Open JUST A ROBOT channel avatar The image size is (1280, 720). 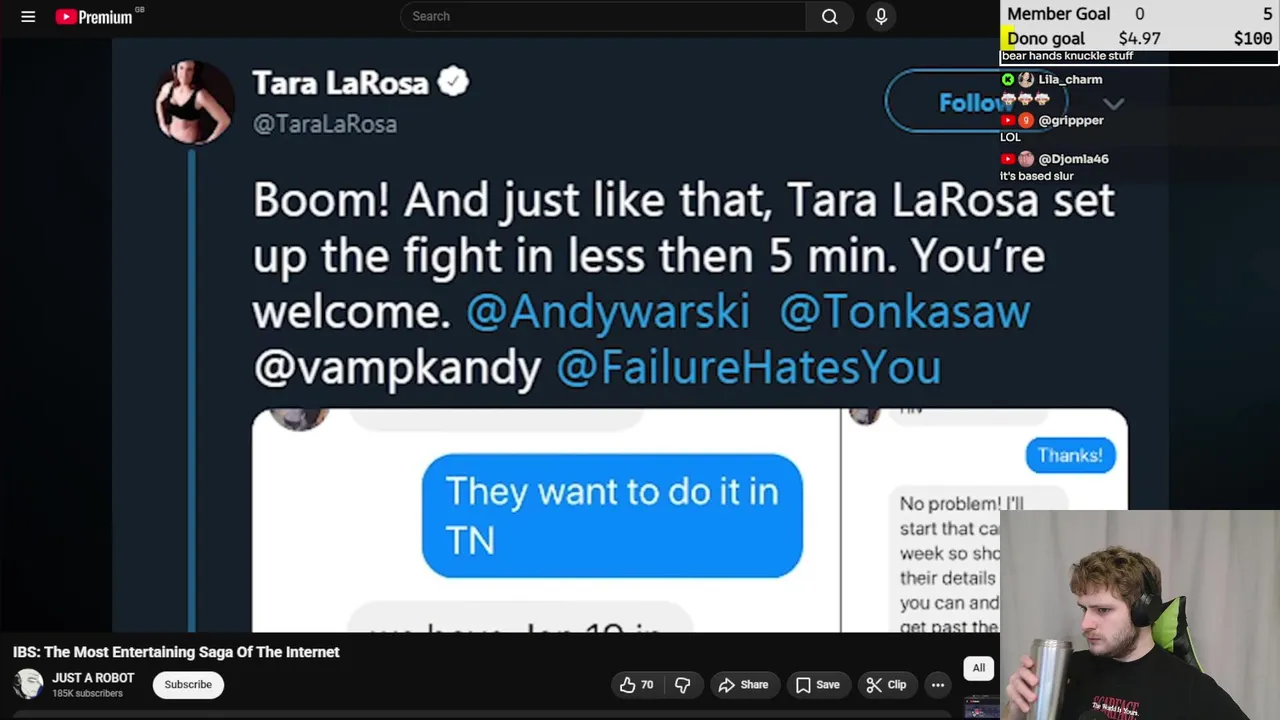pos(29,685)
